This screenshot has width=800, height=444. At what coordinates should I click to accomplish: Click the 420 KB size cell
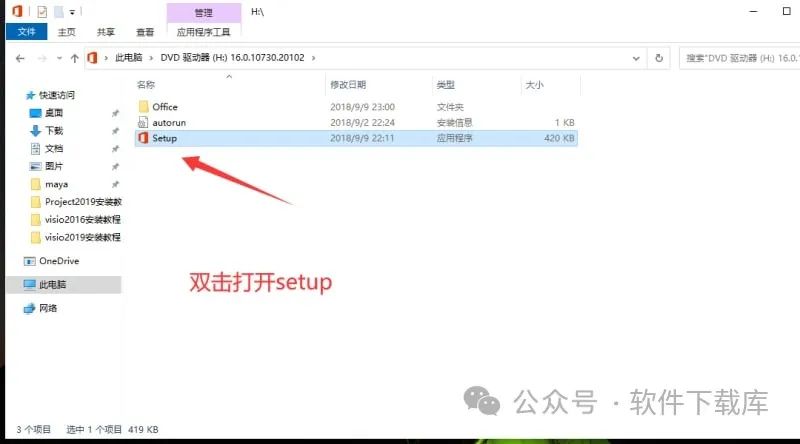coord(559,138)
